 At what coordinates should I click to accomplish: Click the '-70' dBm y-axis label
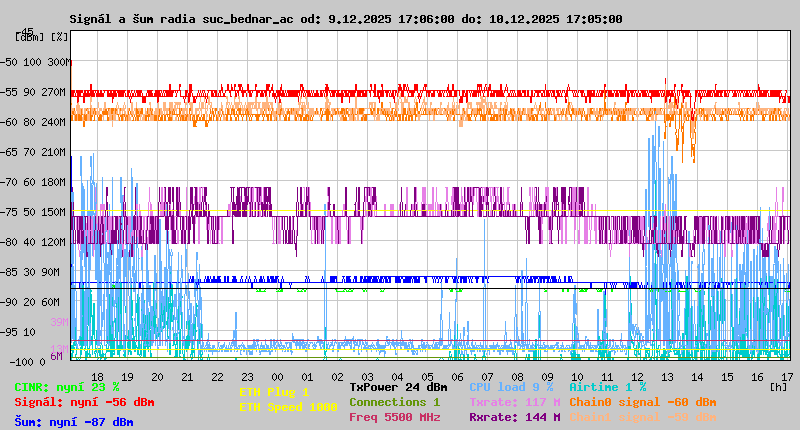[x=9, y=182]
